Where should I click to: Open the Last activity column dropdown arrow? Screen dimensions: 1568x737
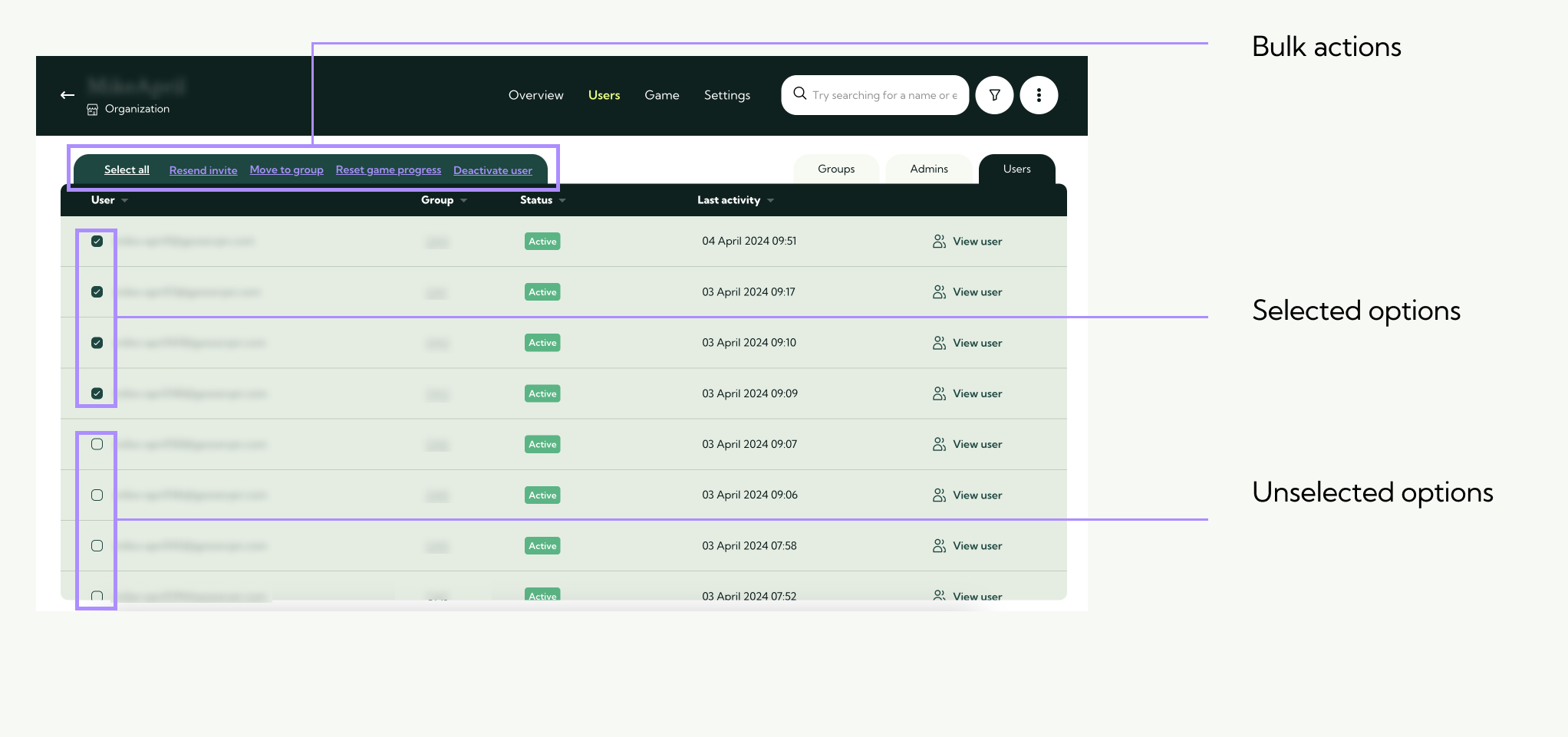(770, 201)
